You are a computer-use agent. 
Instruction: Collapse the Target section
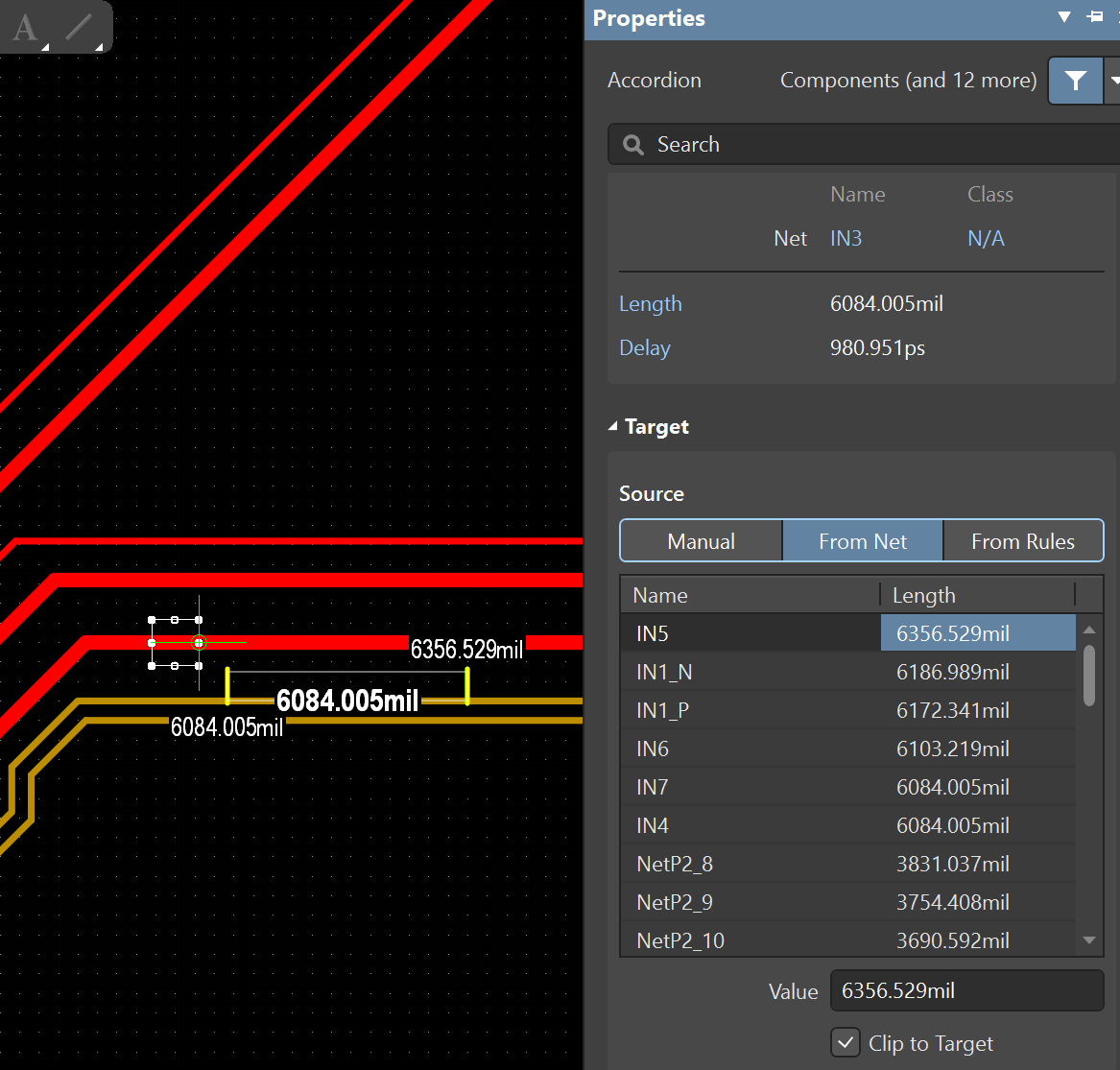[x=614, y=427]
